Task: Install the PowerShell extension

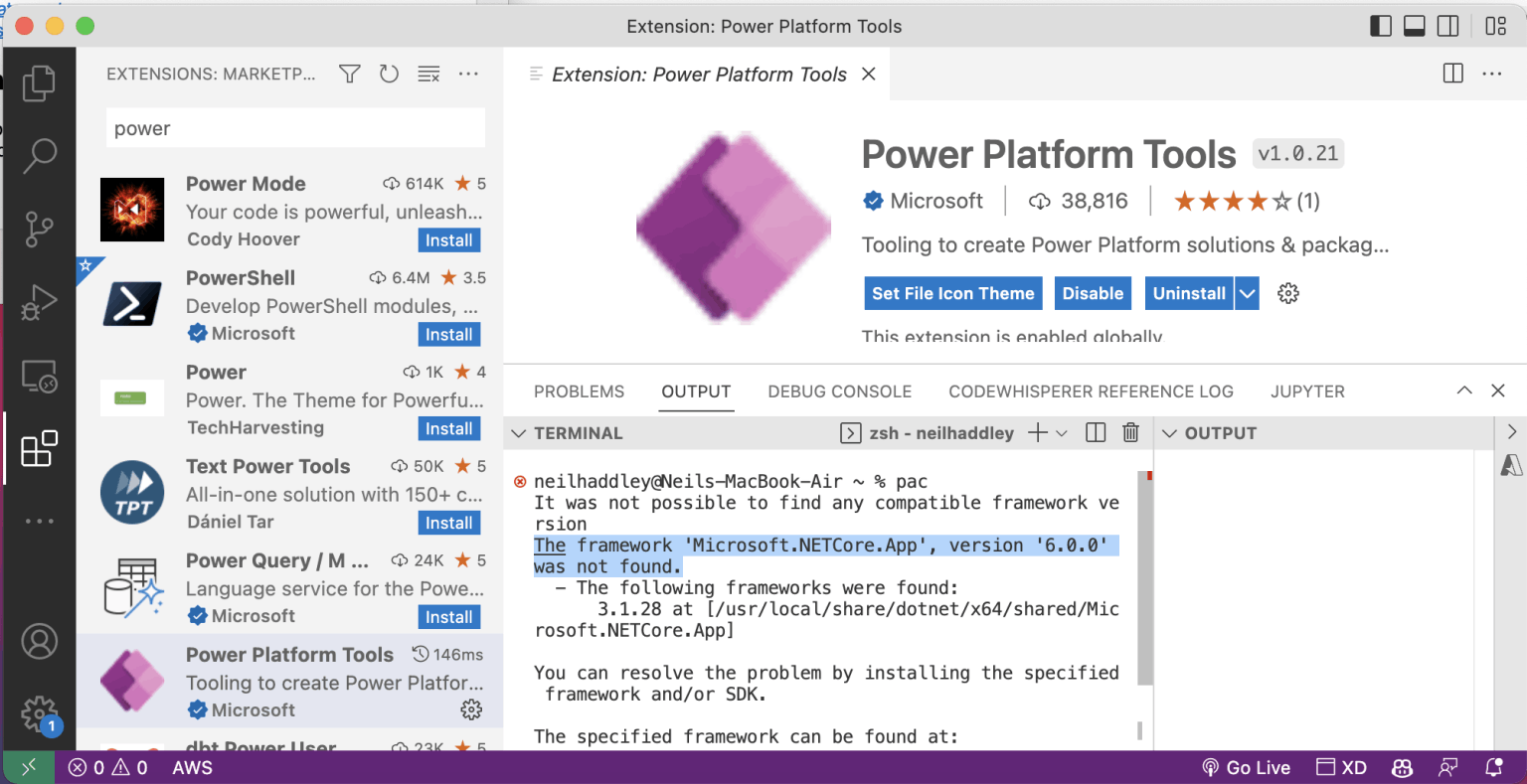Action: point(449,335)
